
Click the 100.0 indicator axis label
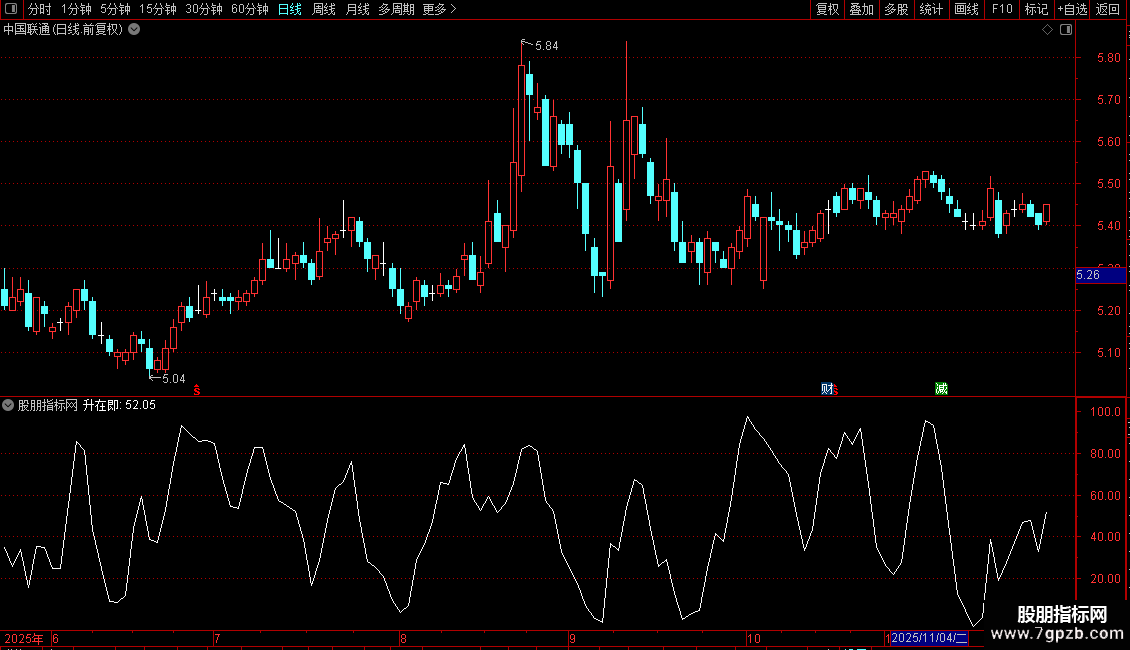(1105, 412)
